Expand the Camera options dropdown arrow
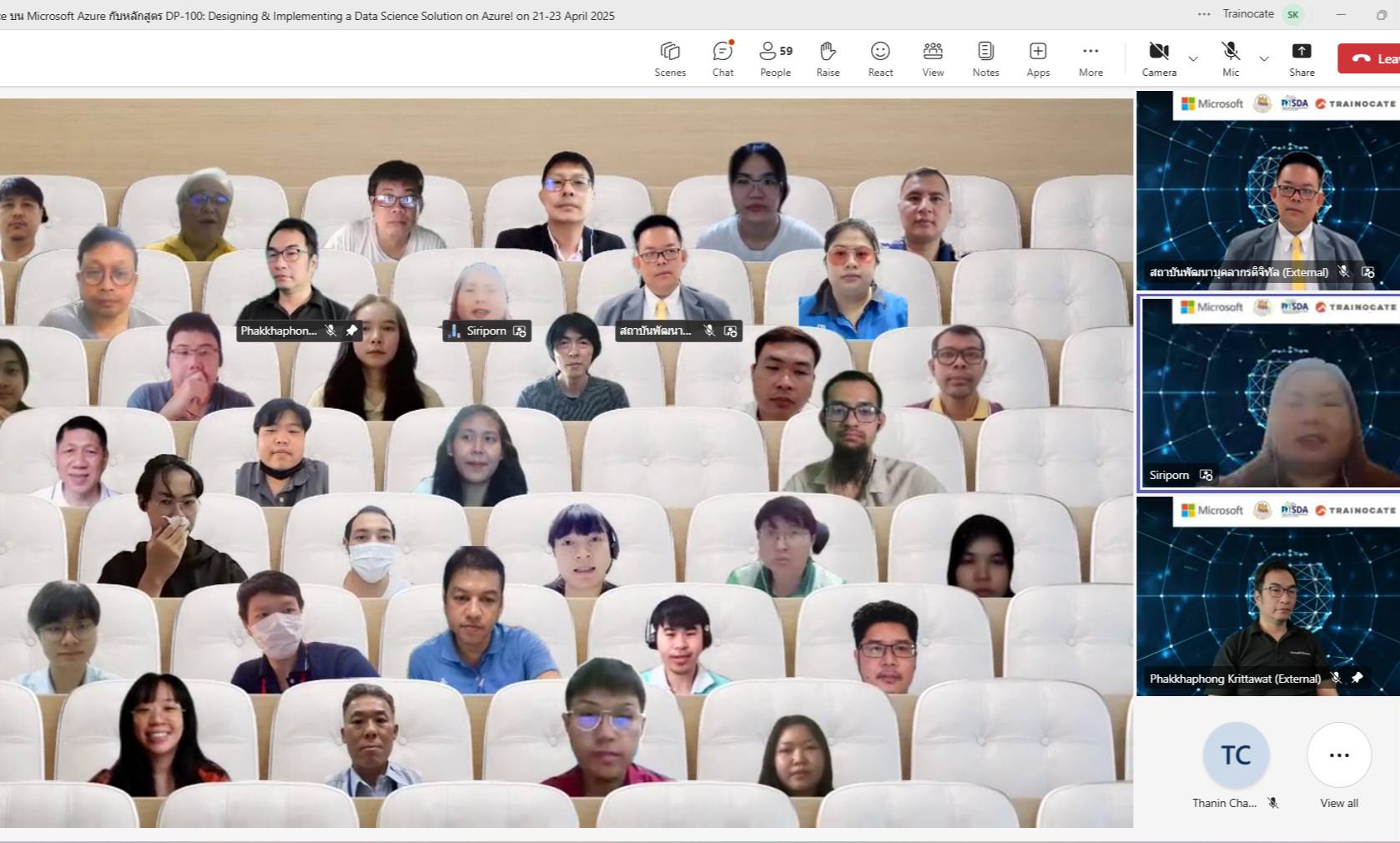 tap(1193, 58)
